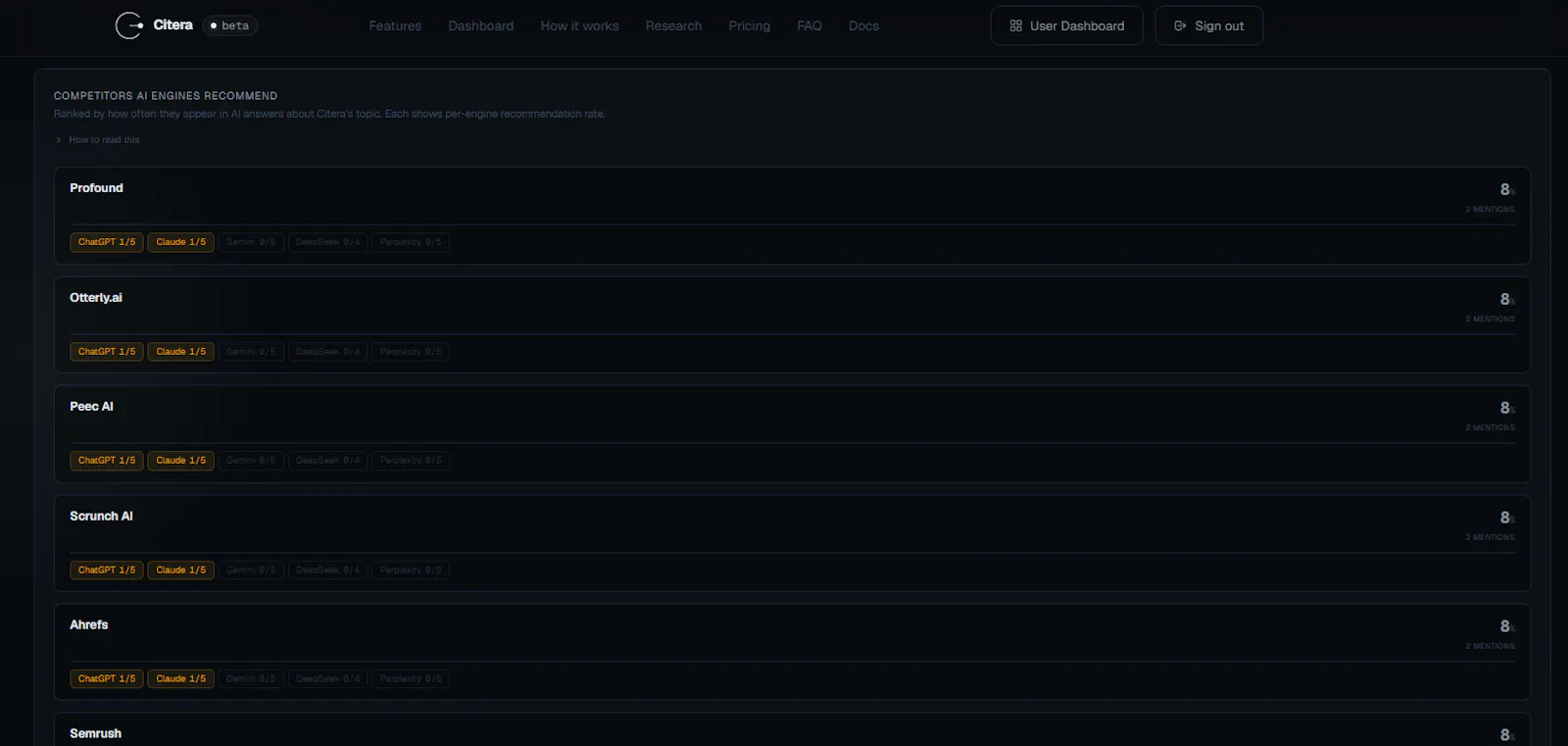This screenshot has width=1568, height=746.
Task: Select the Ahrefs competitor name
Action: [x=89, y=625]
